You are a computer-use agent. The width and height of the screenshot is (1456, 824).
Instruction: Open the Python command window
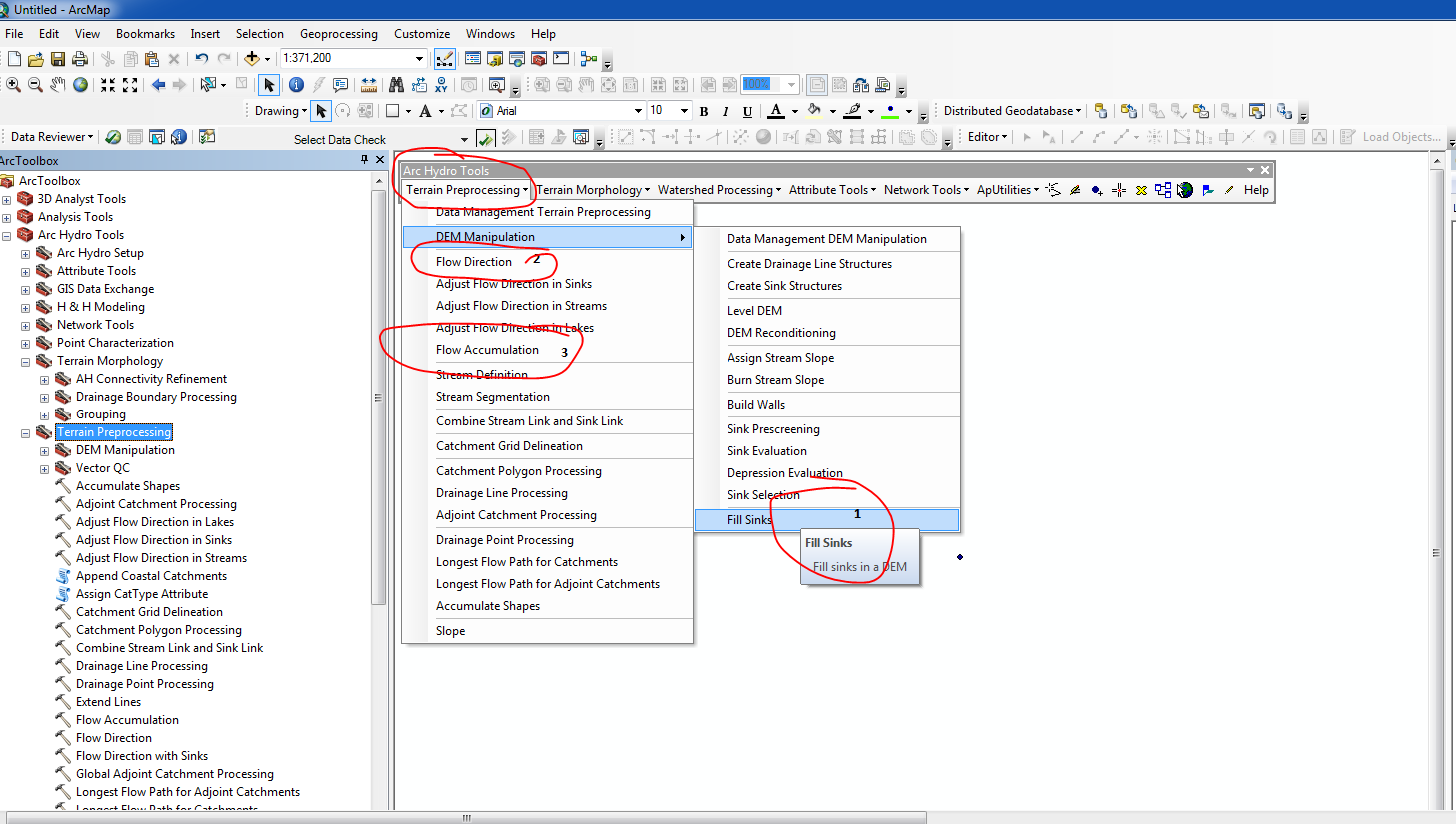click(561, 59)
